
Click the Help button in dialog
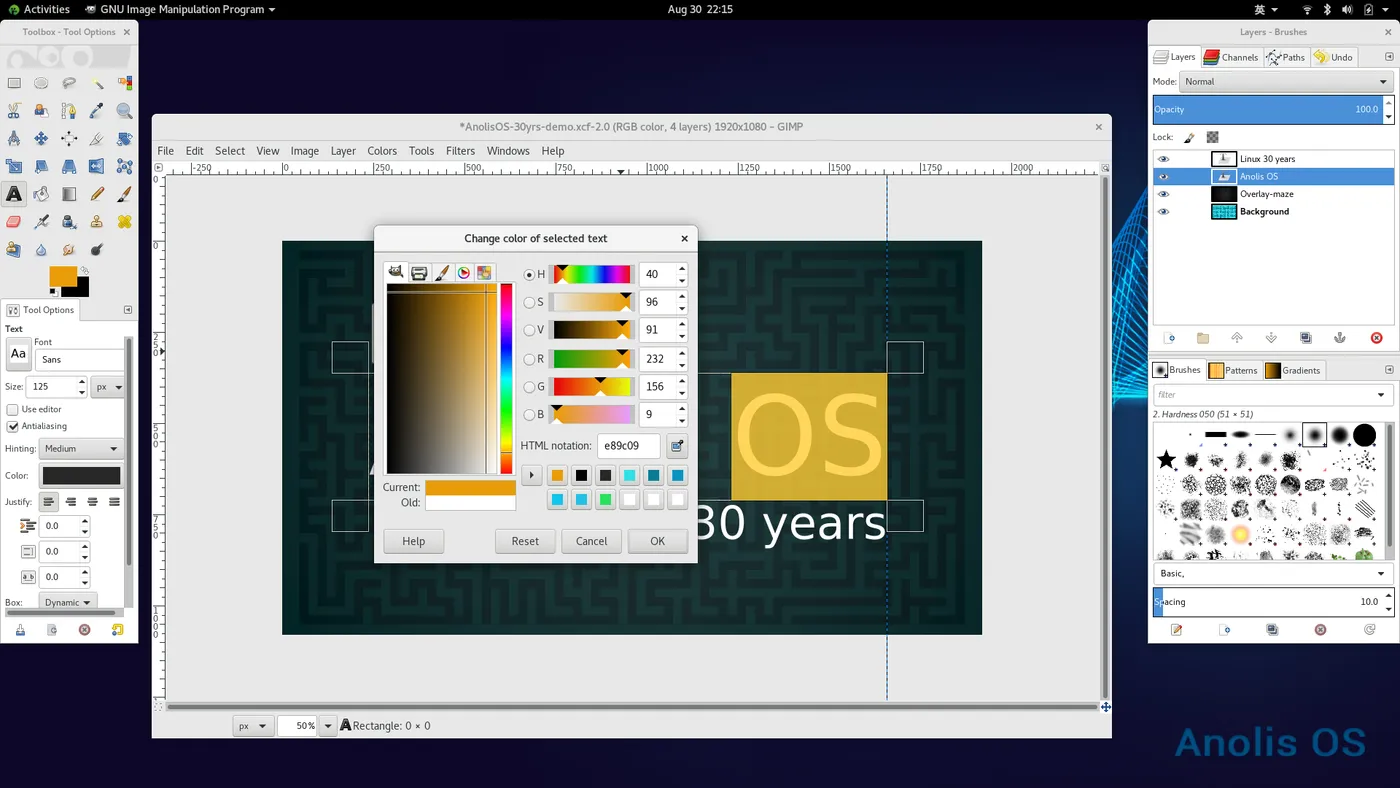click(414, 541)
